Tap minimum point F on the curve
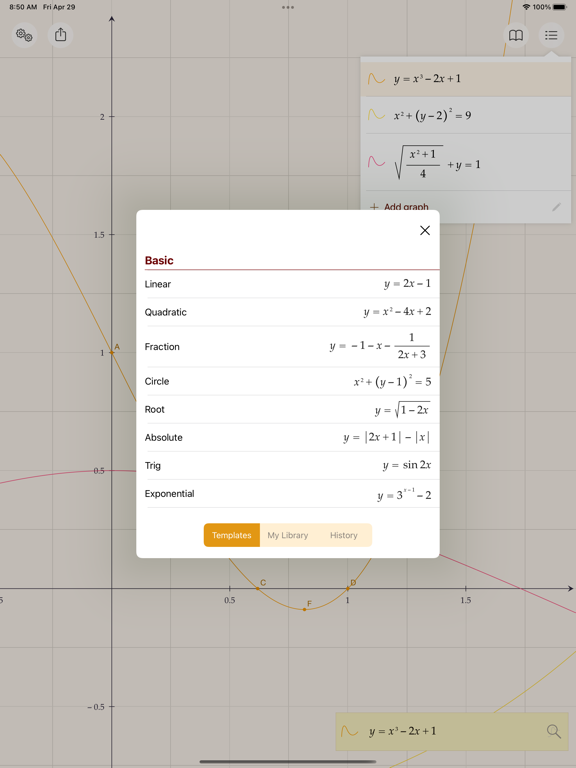This screenshot has width=576, height=768. coord(305,609)
